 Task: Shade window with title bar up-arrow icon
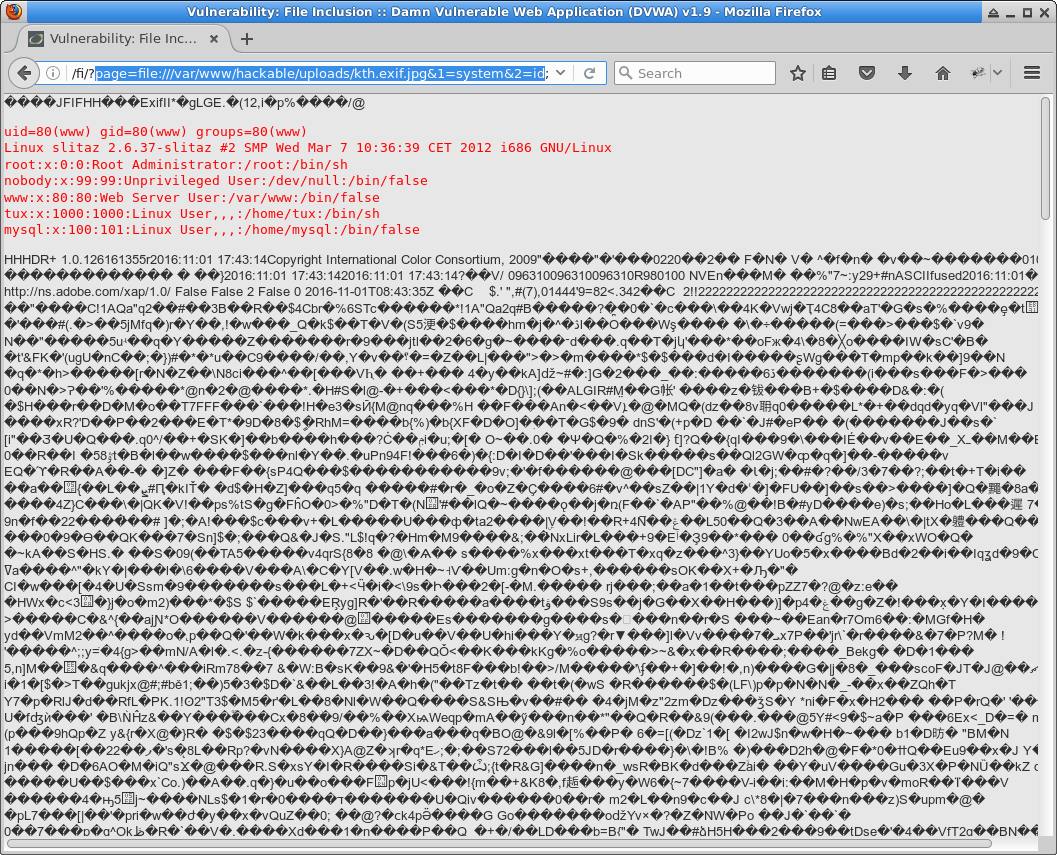[x=994, y=12]
